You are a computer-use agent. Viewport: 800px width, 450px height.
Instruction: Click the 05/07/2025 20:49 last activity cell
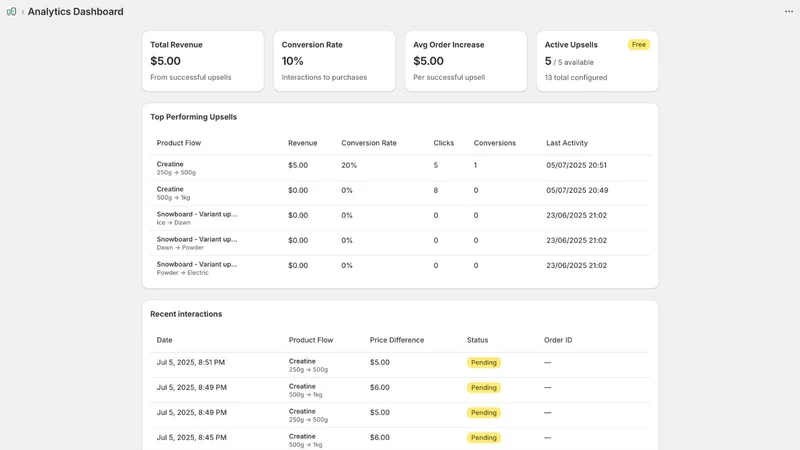pyautogui.click(x=577, y=190)
